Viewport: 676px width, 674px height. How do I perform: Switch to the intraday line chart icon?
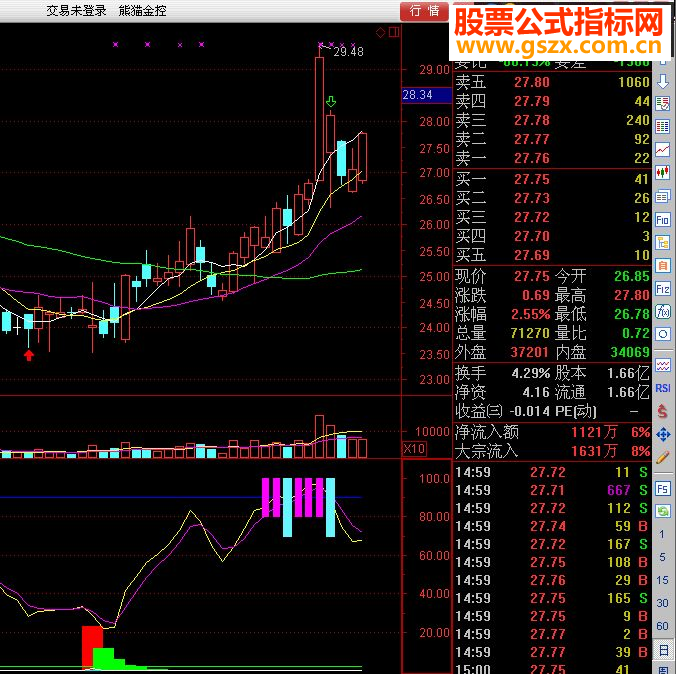[663, 150]
